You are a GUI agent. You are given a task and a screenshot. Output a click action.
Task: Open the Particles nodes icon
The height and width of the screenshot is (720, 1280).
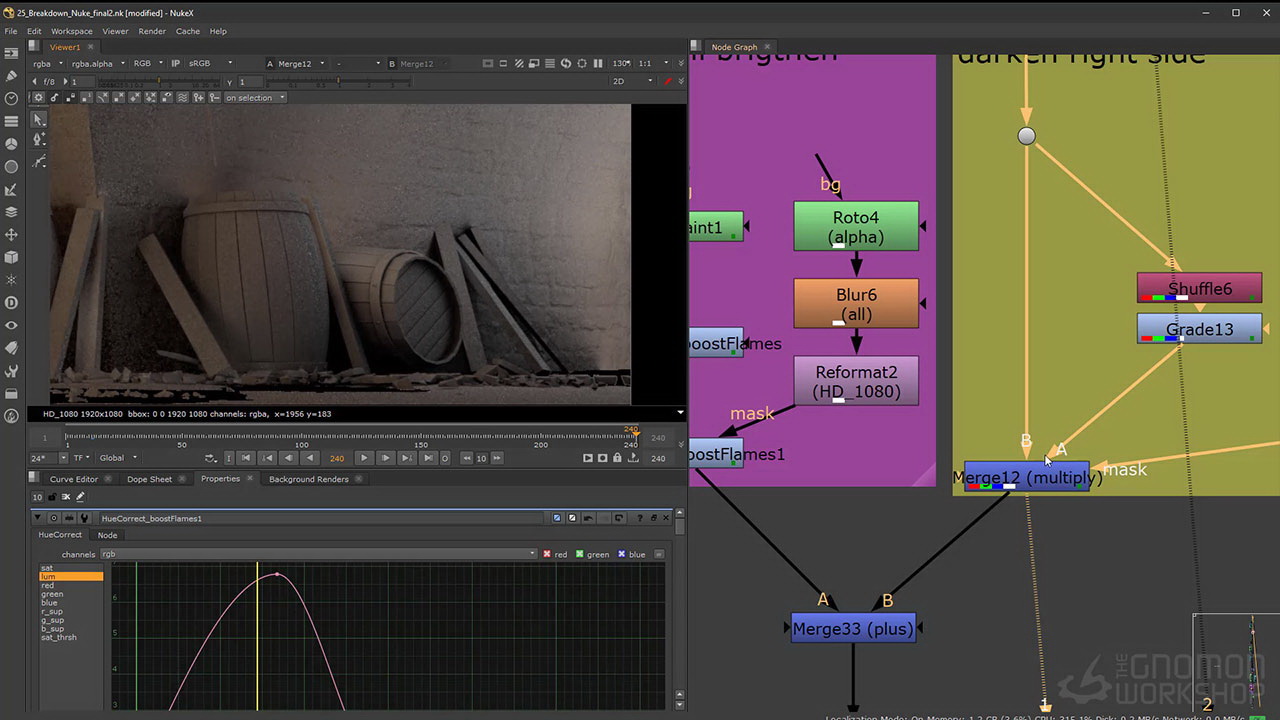[x=11, y=280]
